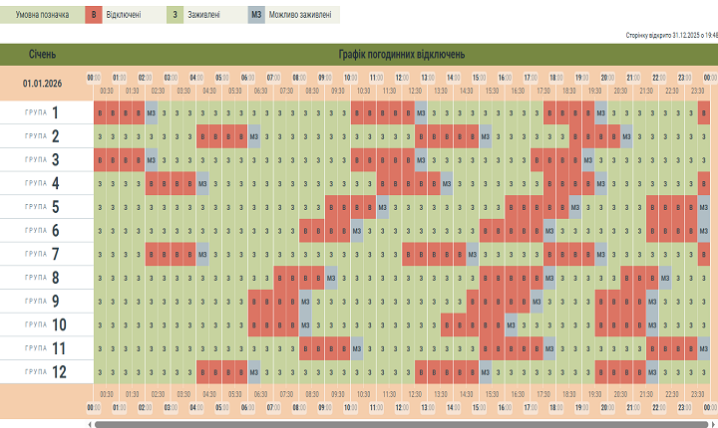This screenshot has width=718, height=428.
Task: Select the Можливо заживлені legend label
Action: coord(300,15)
